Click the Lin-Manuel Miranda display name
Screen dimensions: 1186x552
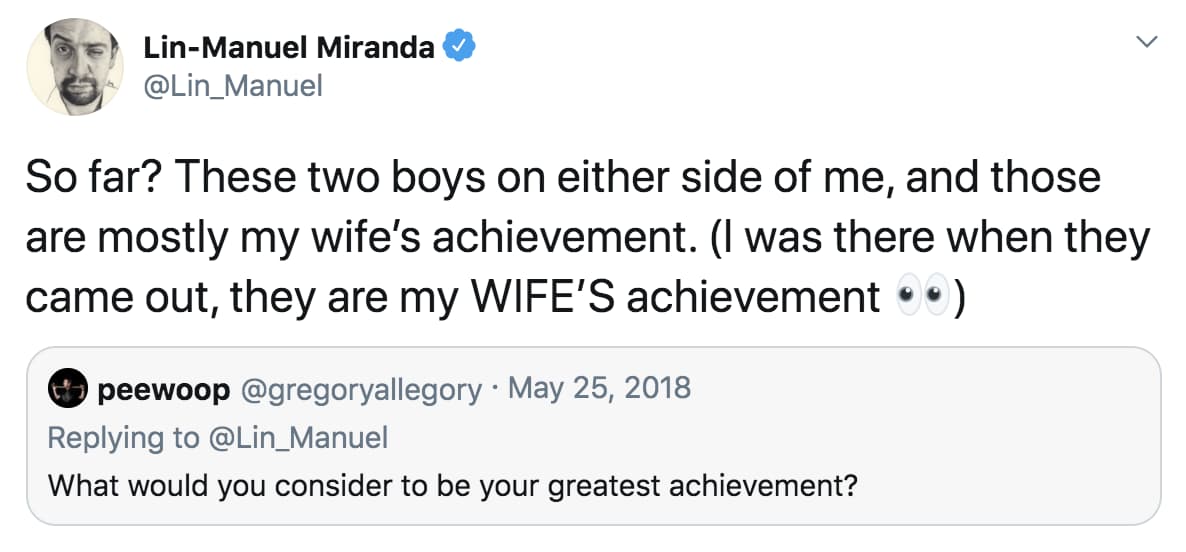click(289, 47)
